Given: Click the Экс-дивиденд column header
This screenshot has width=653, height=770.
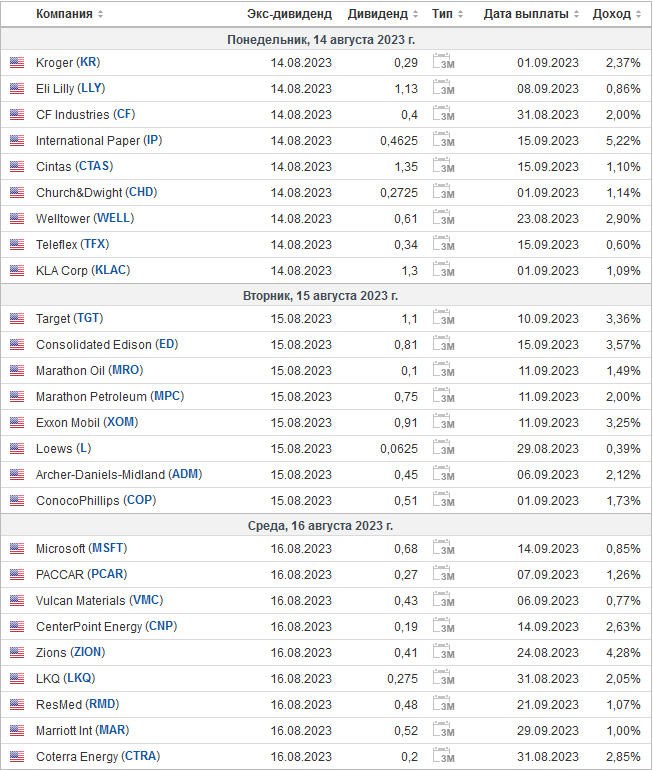Looking at the screenshot, I should click(289, 14).
